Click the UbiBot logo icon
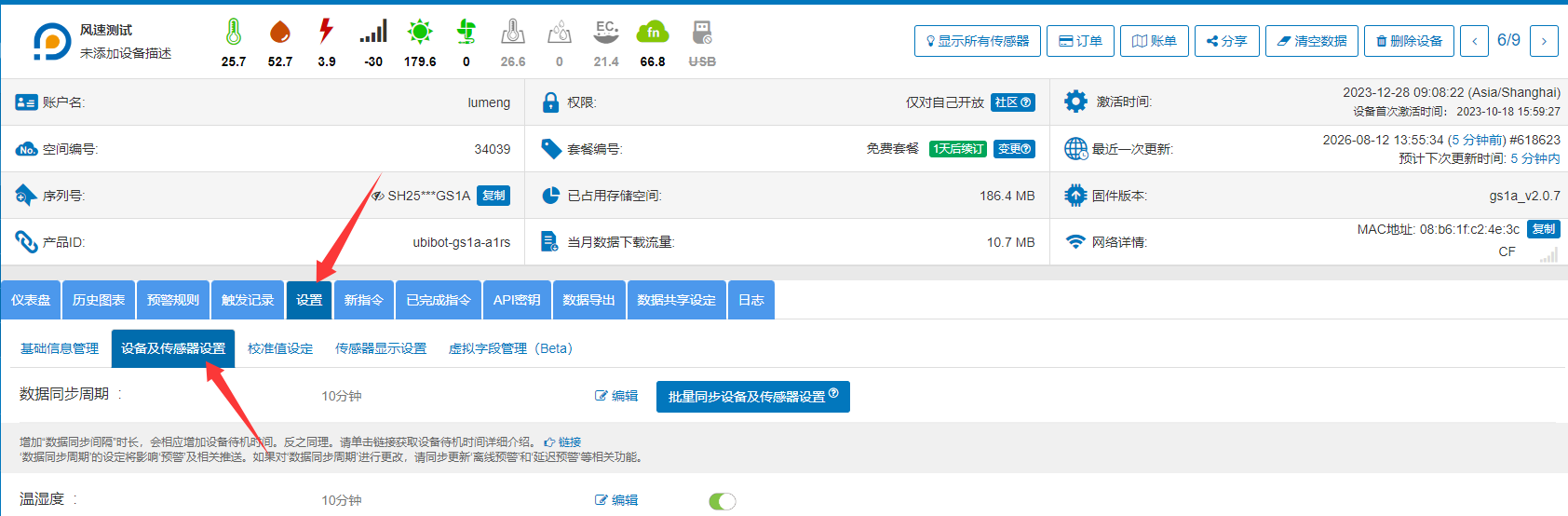The image size is (1568, 516). tap(51, 42)
